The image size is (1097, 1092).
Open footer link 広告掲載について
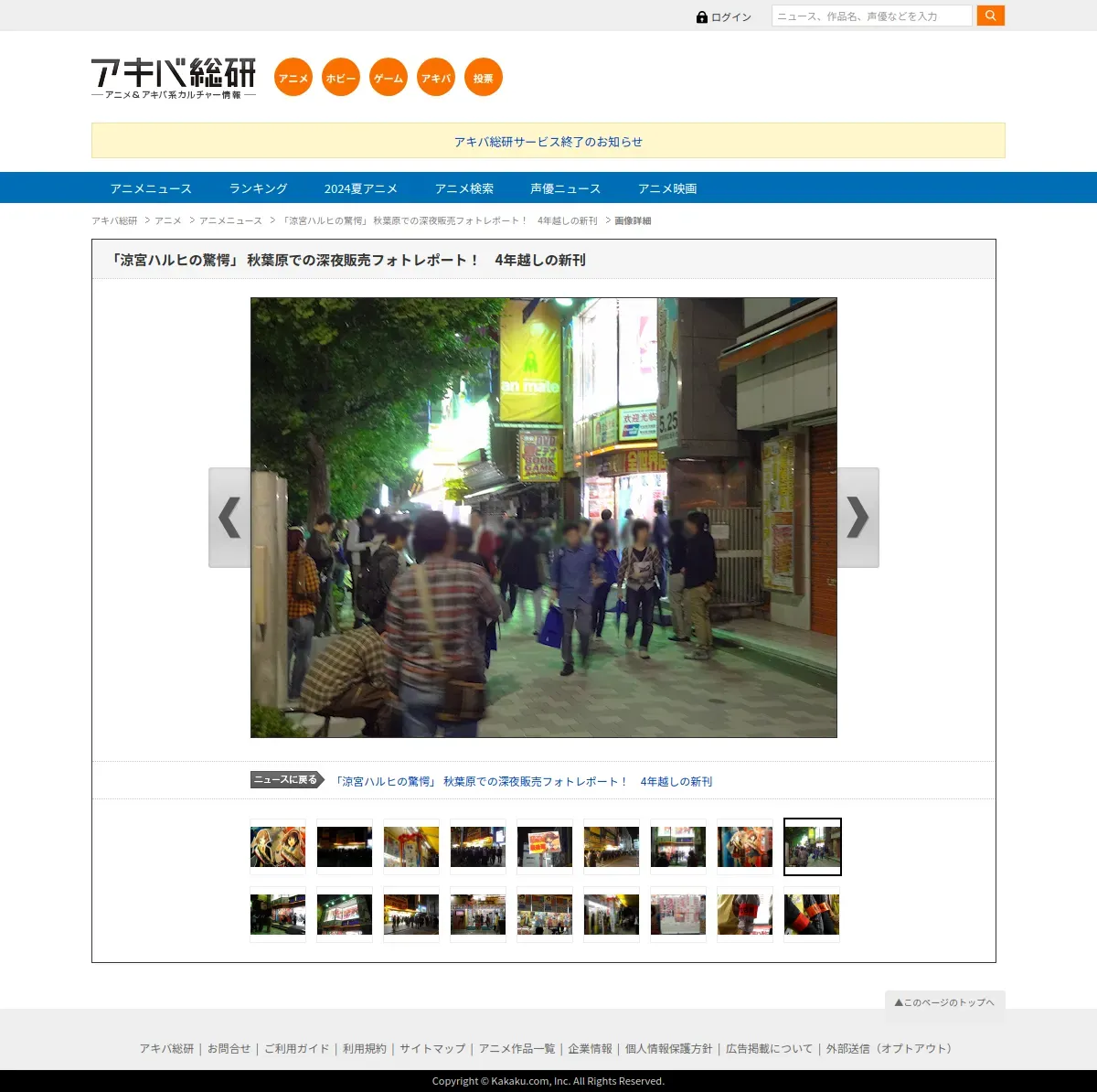(x=769, y=1048)
